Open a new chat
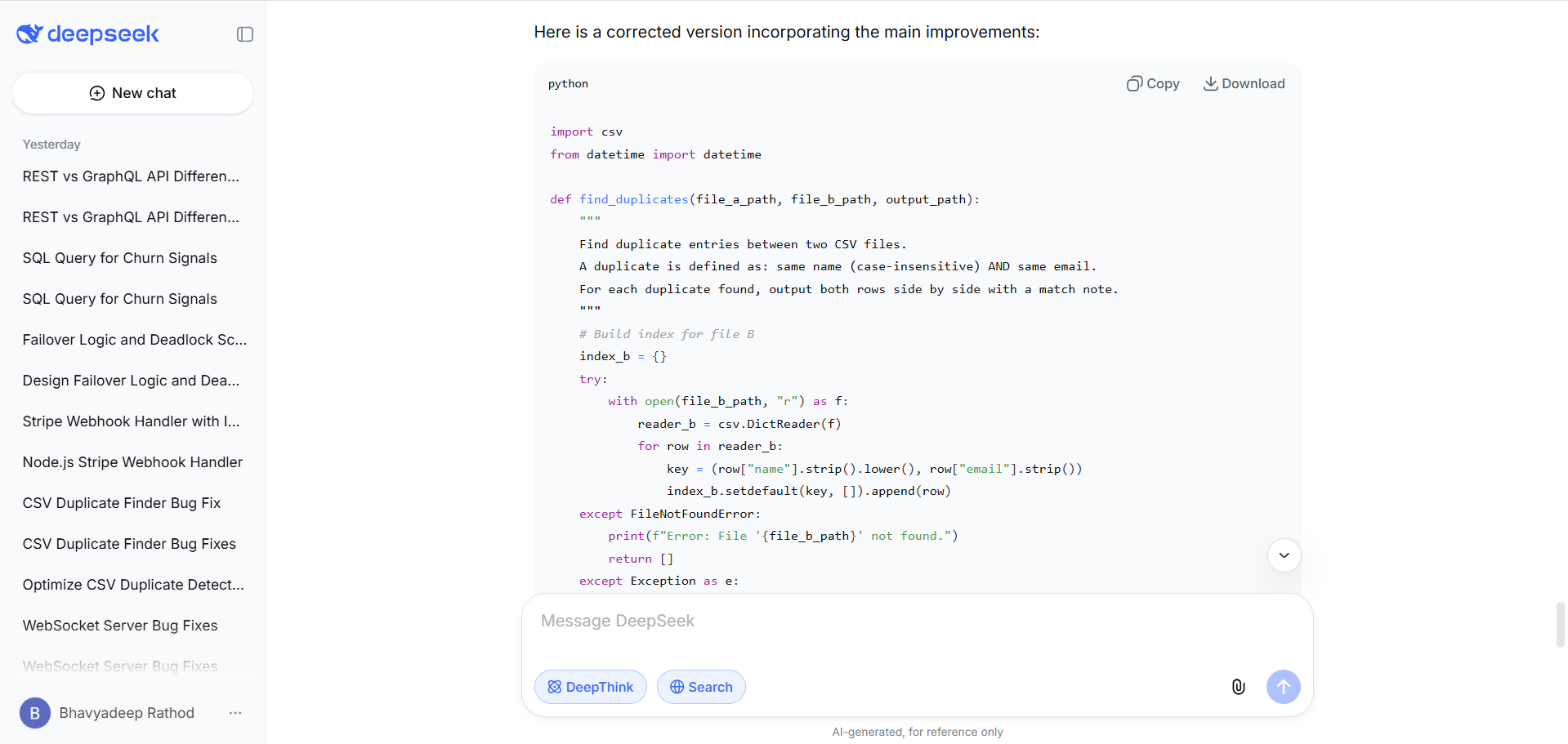This screenshot has height=744, width=1568. click(x=132, y=92)
